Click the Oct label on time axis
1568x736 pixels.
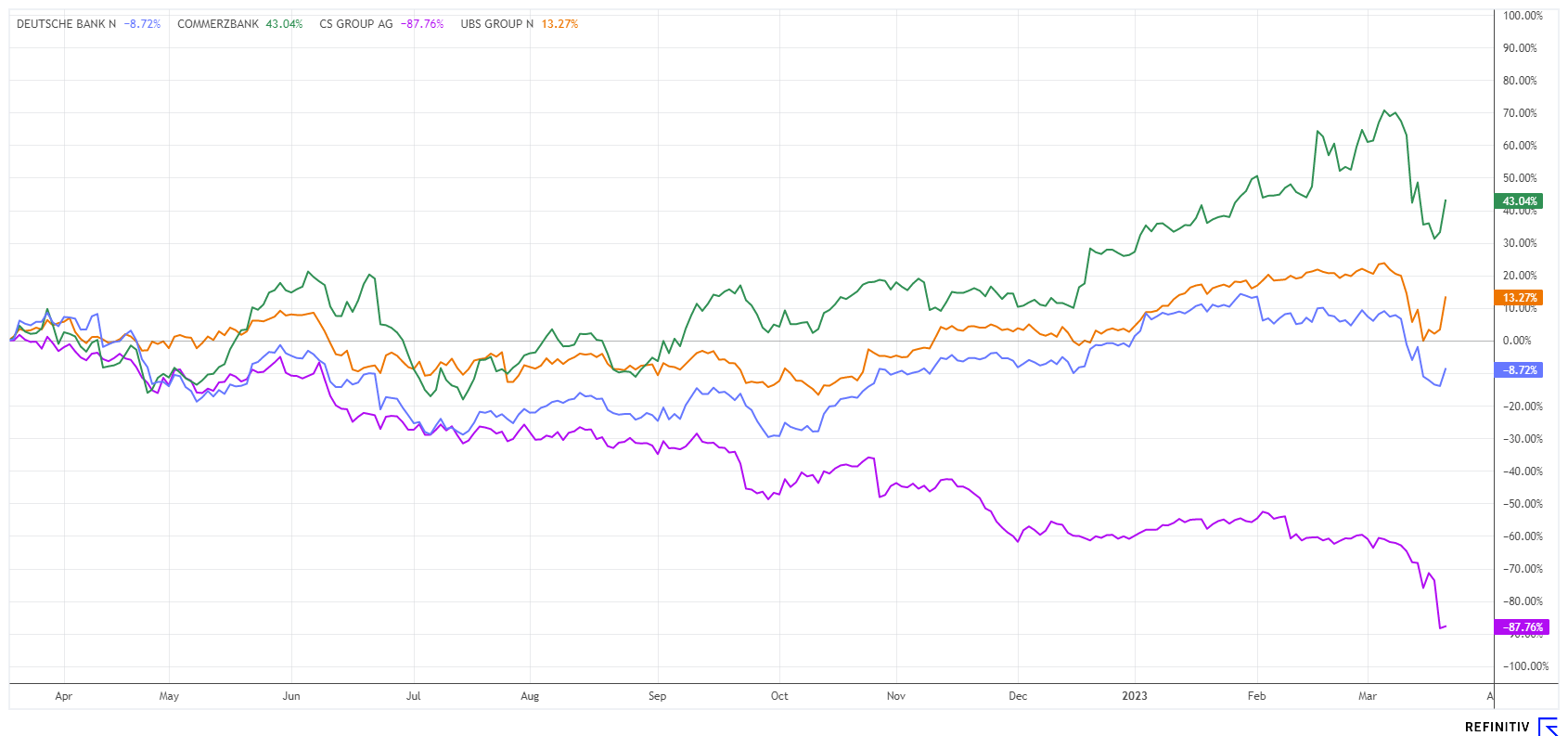779,696
